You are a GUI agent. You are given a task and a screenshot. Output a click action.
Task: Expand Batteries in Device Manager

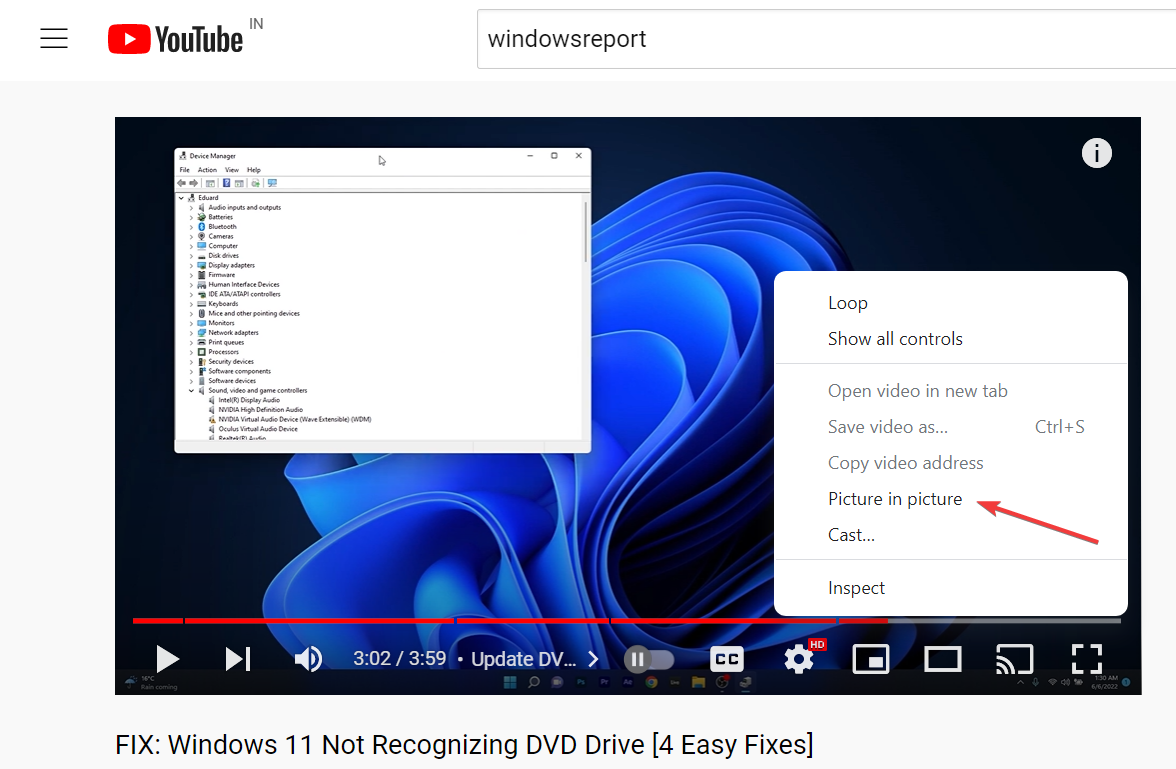[191, 217]
